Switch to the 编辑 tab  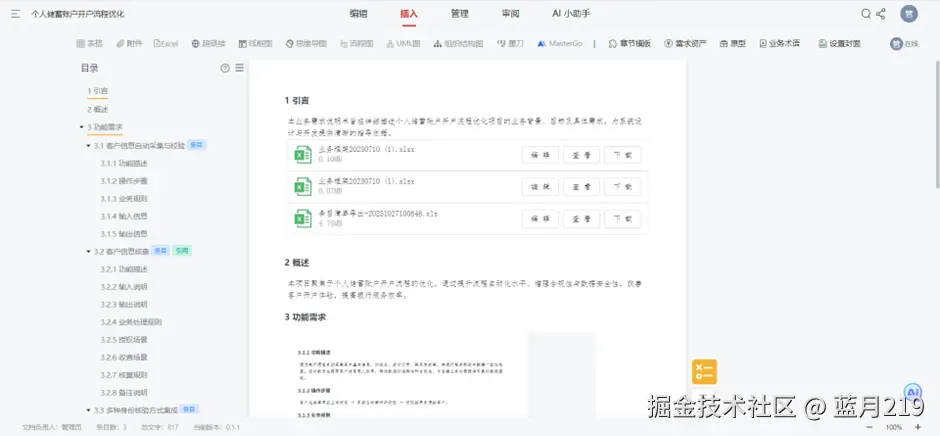pyautogui.click(x=358, y=14)
